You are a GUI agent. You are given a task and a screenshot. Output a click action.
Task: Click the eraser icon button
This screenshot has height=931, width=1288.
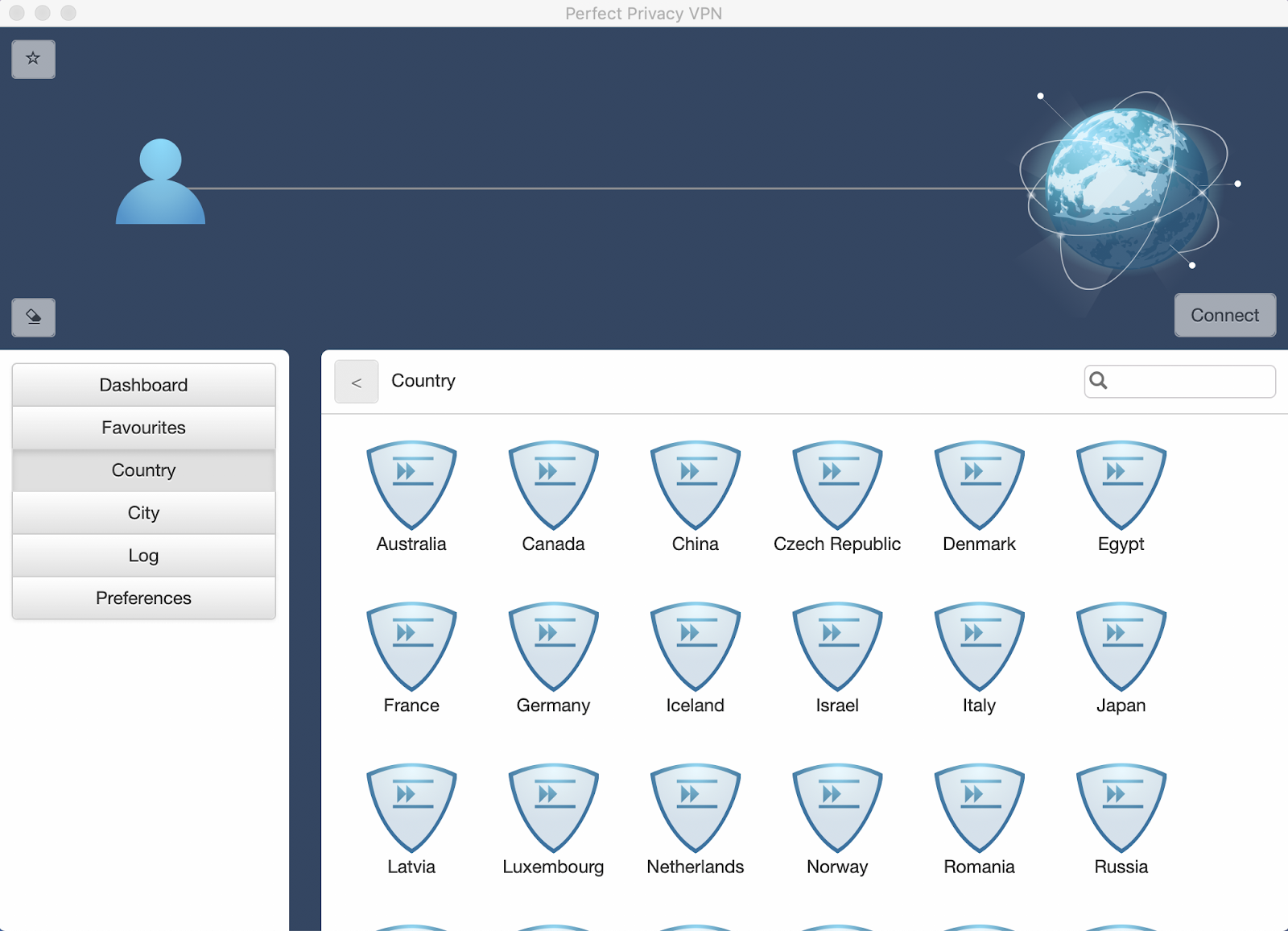[33, 317]
